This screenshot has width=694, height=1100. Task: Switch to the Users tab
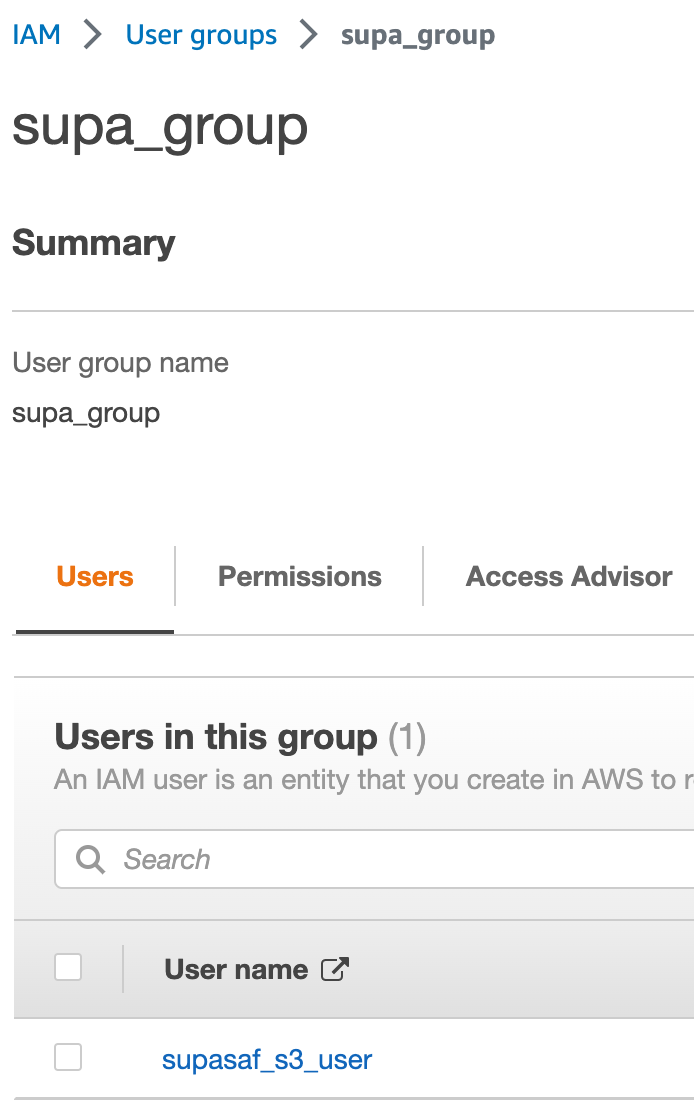[x=95, y=577]
